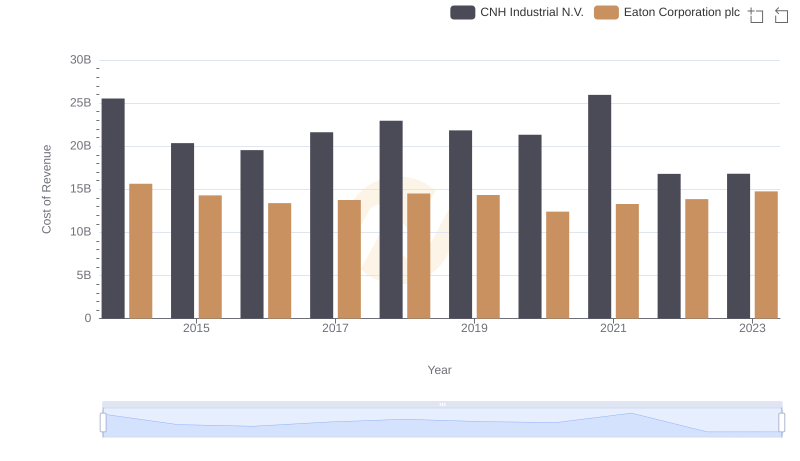800x461 pixels.
Task: Click the 10B y-axis label
Action: 81,232
